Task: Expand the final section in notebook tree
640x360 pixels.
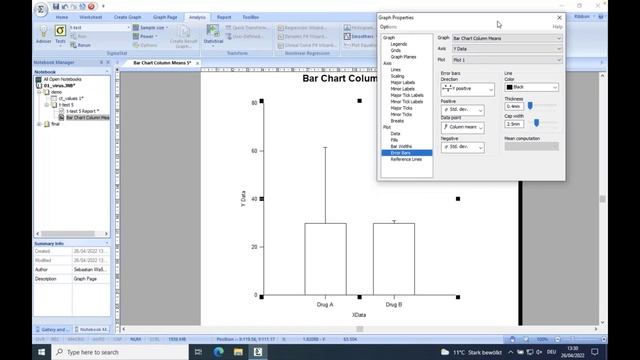Action: point(40,124)
